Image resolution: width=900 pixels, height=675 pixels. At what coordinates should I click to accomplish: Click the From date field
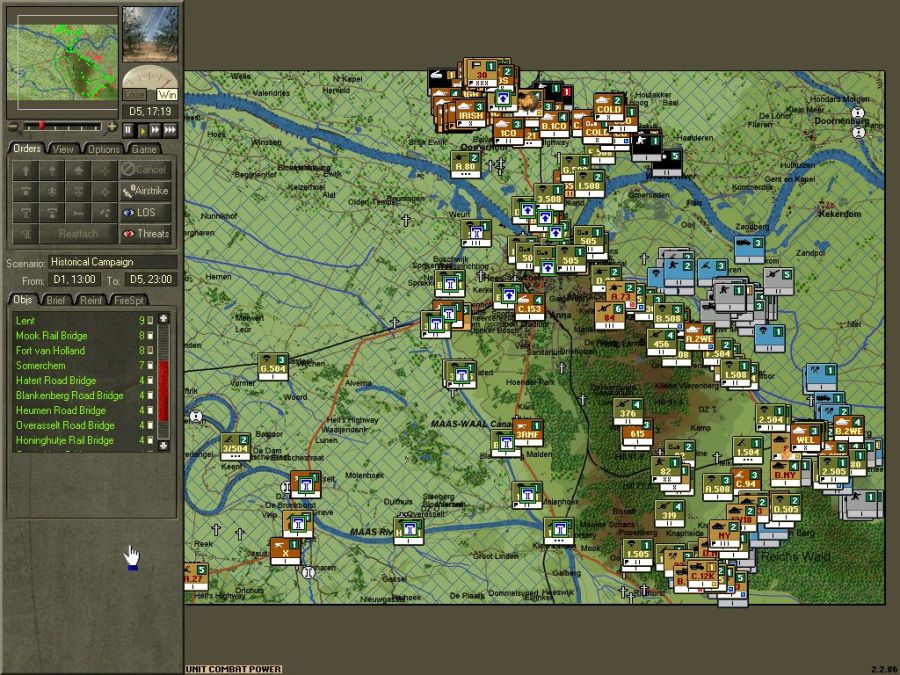click(x=75, y=280)
